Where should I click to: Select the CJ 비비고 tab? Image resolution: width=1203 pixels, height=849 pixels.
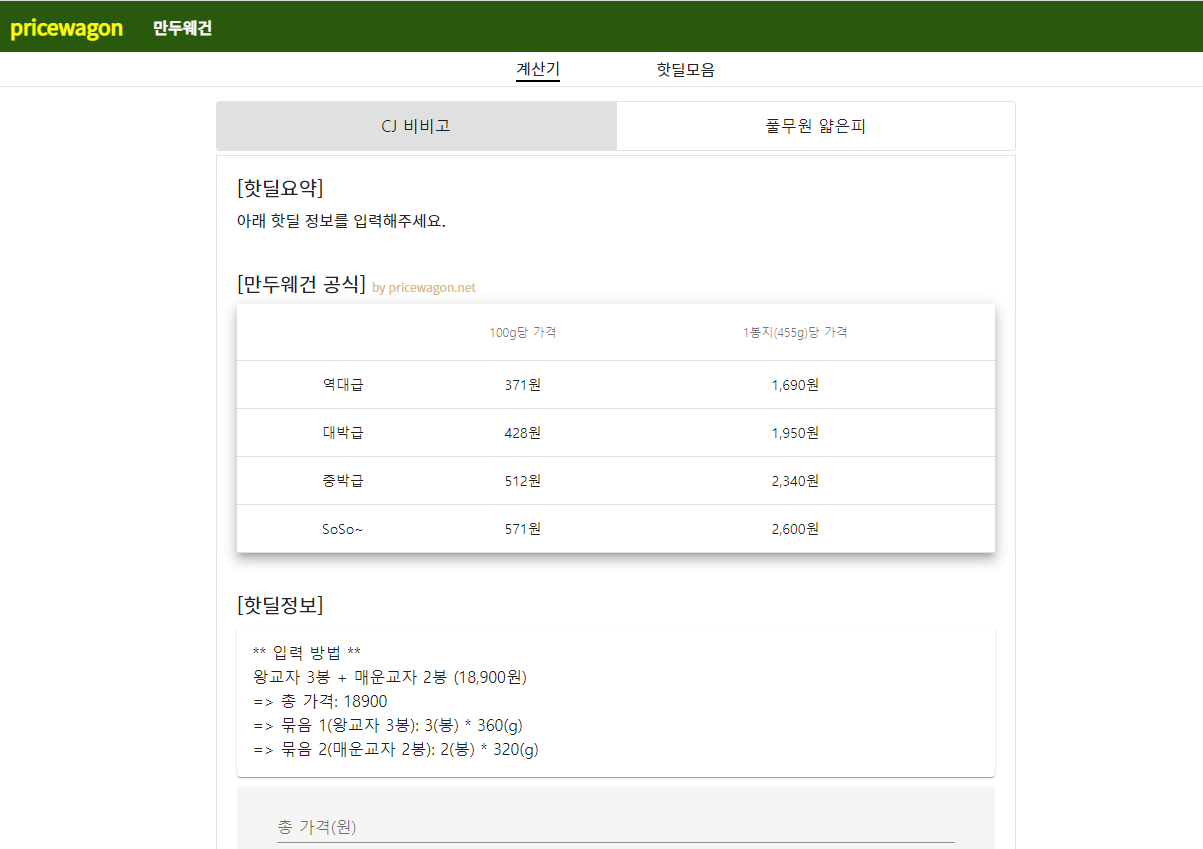416,126
